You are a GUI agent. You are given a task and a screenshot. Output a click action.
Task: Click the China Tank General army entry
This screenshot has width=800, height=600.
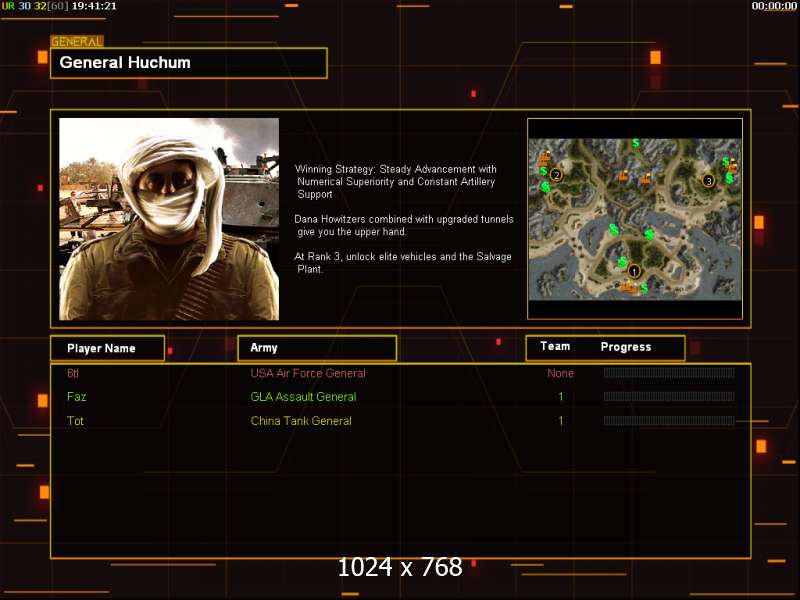(x=301, y=421)
